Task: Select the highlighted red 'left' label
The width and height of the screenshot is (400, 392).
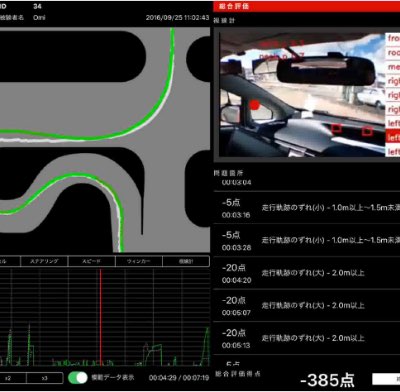Action: coord(393,138)
